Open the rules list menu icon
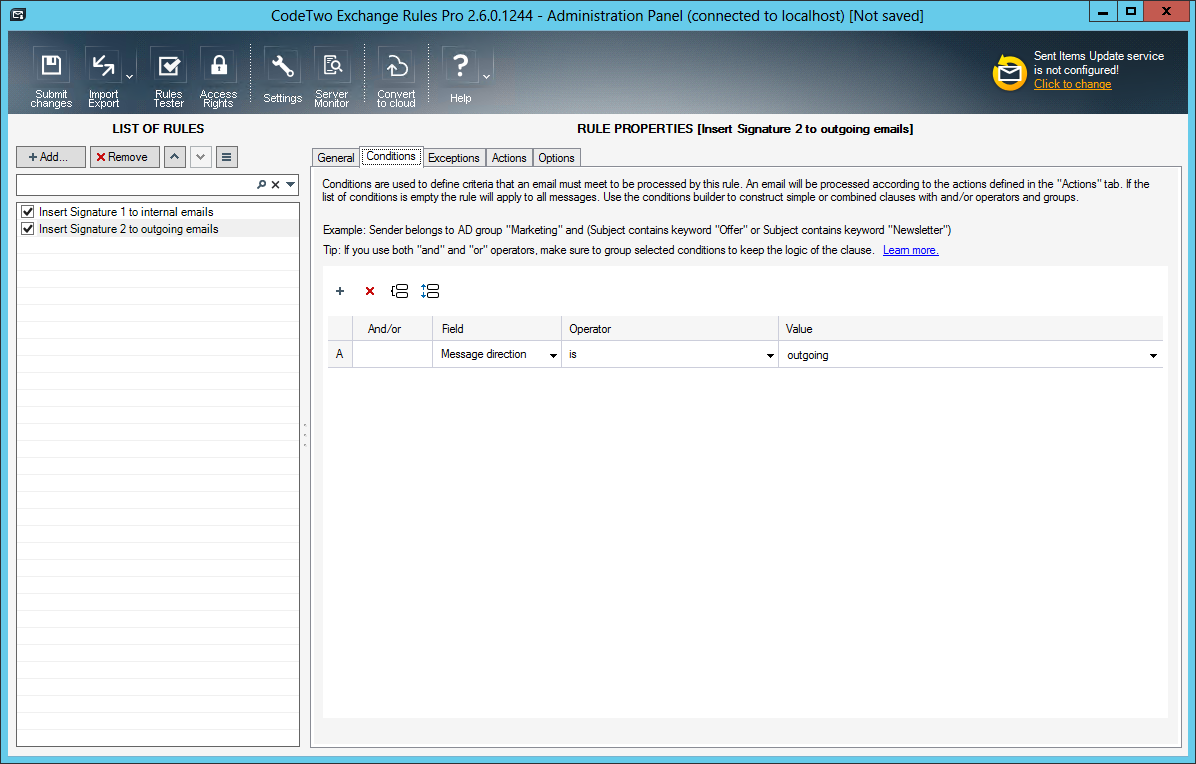Screen dimensions: 1196x764 point(227,157)
